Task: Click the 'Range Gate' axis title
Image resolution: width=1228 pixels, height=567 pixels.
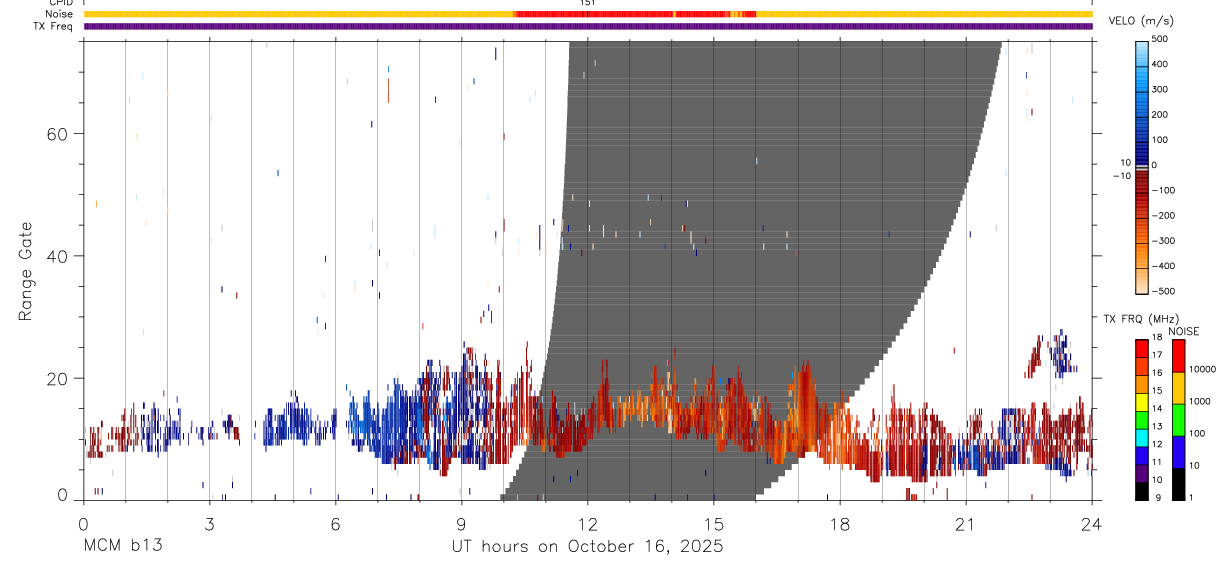Action: [x=26, y=271]
